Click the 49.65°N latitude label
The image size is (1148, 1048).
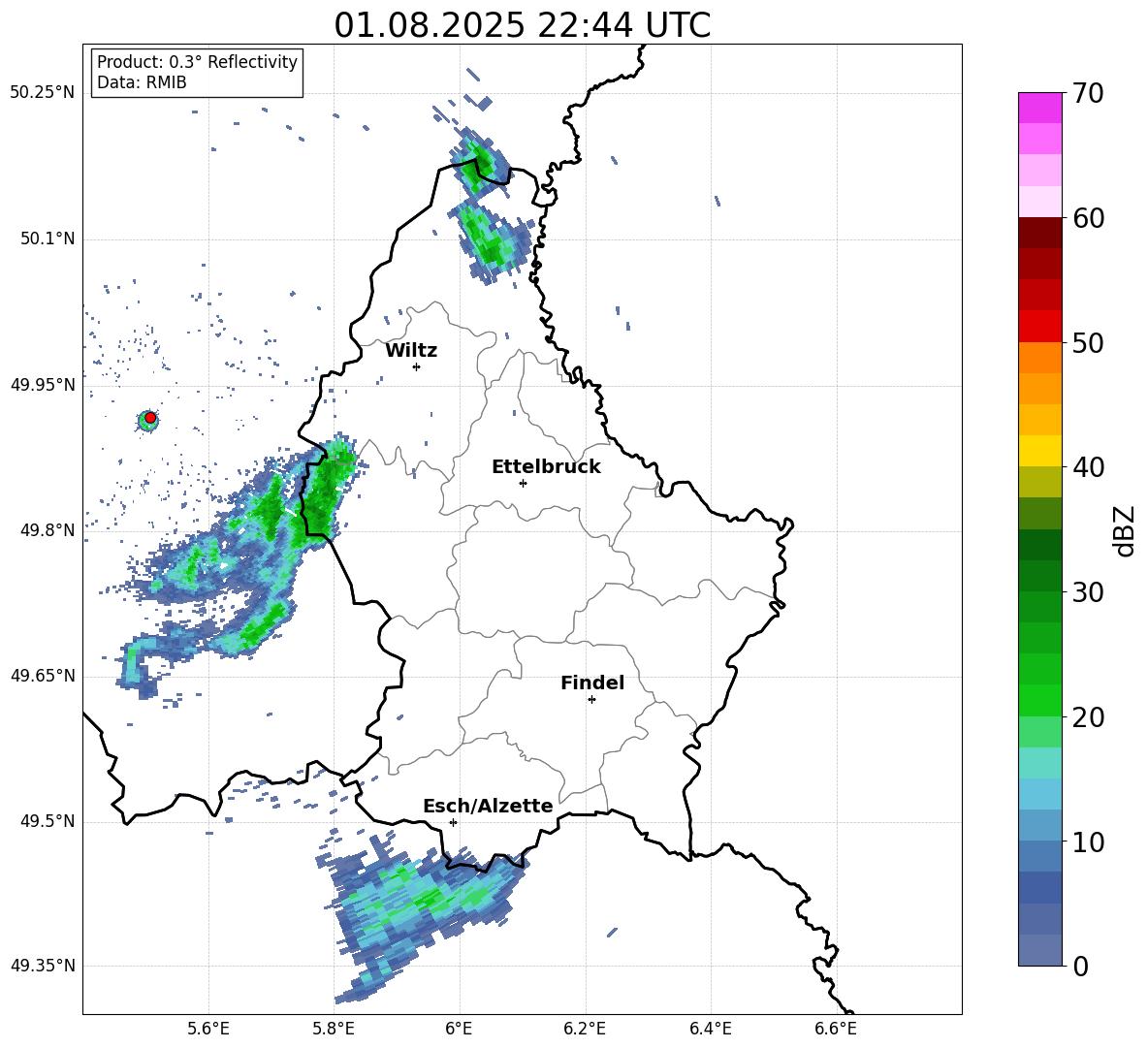pyautogui.click(x=42, y=676)
